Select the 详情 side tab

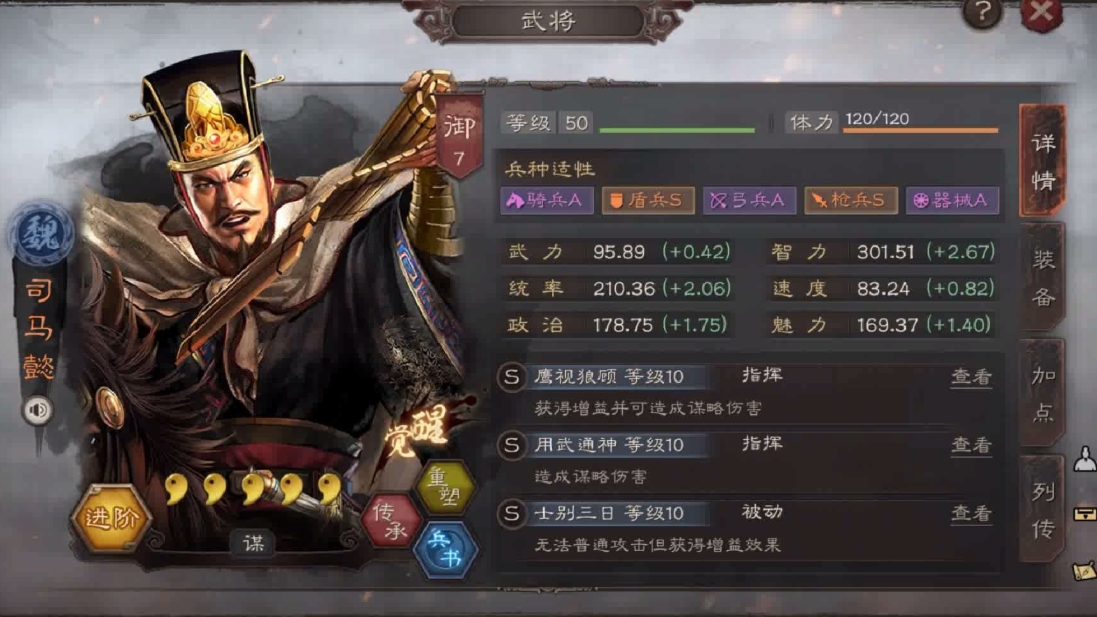(1042, 162)
